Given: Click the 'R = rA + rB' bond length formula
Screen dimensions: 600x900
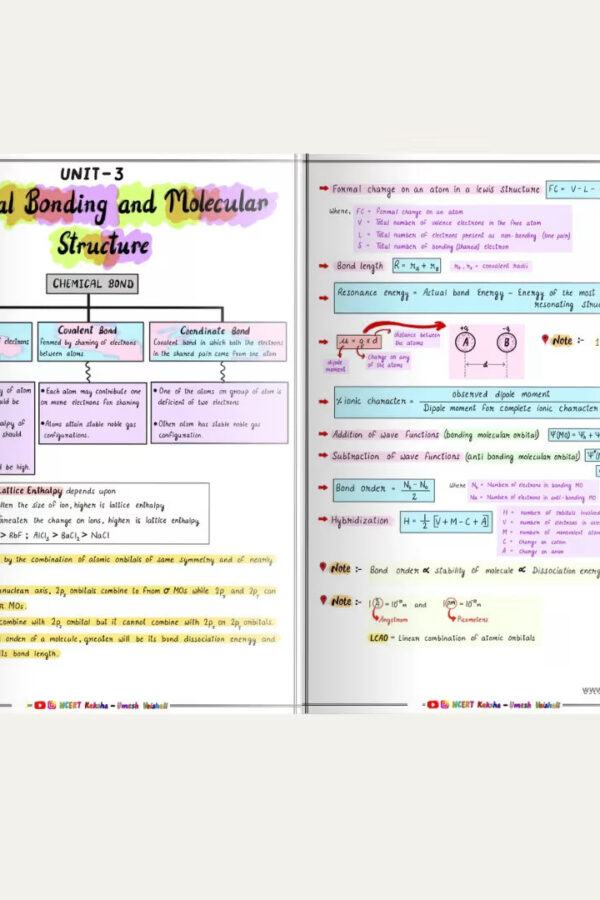Looking at the screenshot, I should pyautogui.click(x=417, y=266).
